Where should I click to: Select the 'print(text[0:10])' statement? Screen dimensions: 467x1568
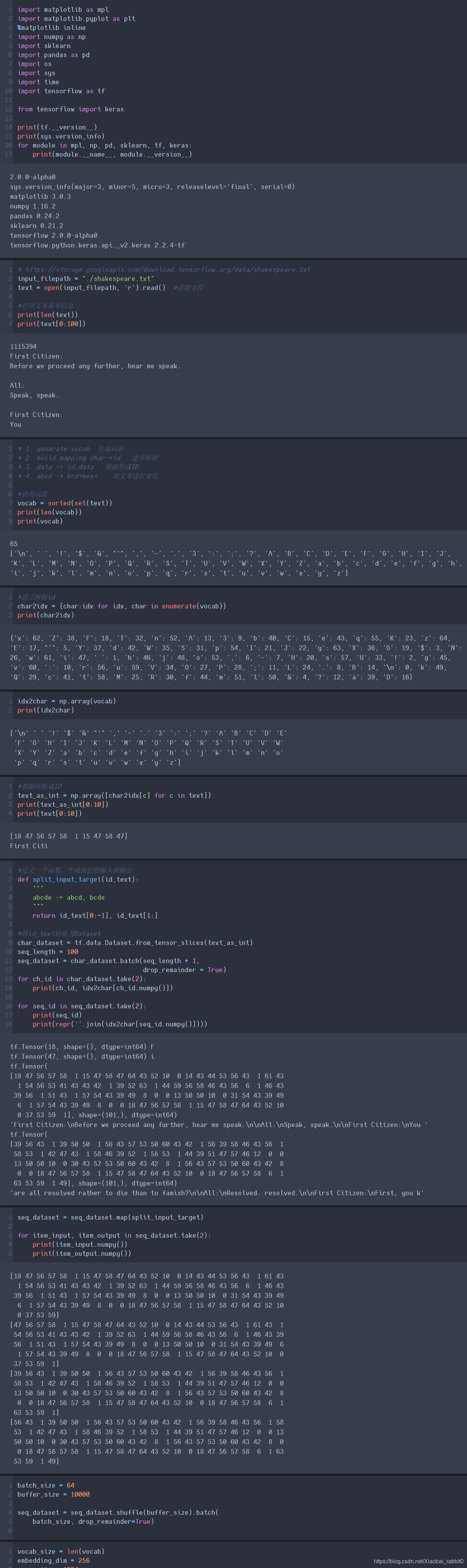50,814
